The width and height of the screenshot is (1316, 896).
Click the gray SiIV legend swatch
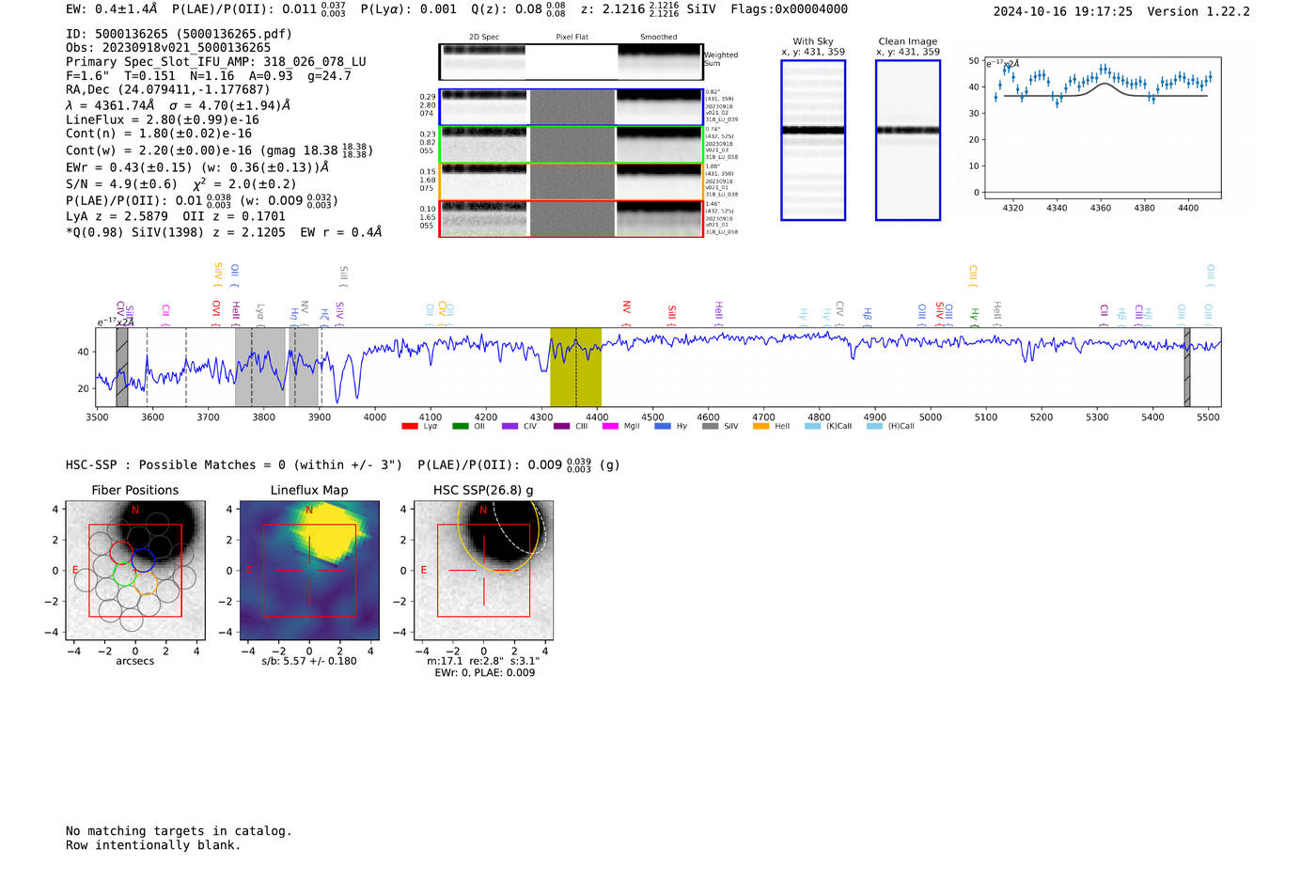click(x=711, y=426)
